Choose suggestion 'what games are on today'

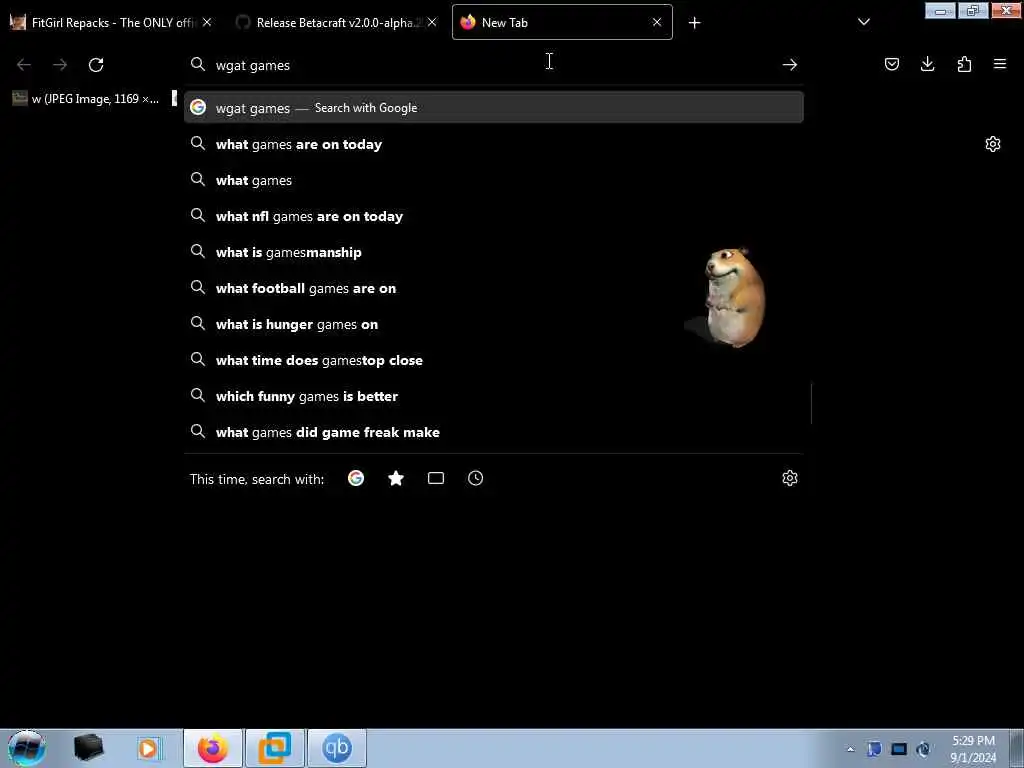[x=494, y=144]
